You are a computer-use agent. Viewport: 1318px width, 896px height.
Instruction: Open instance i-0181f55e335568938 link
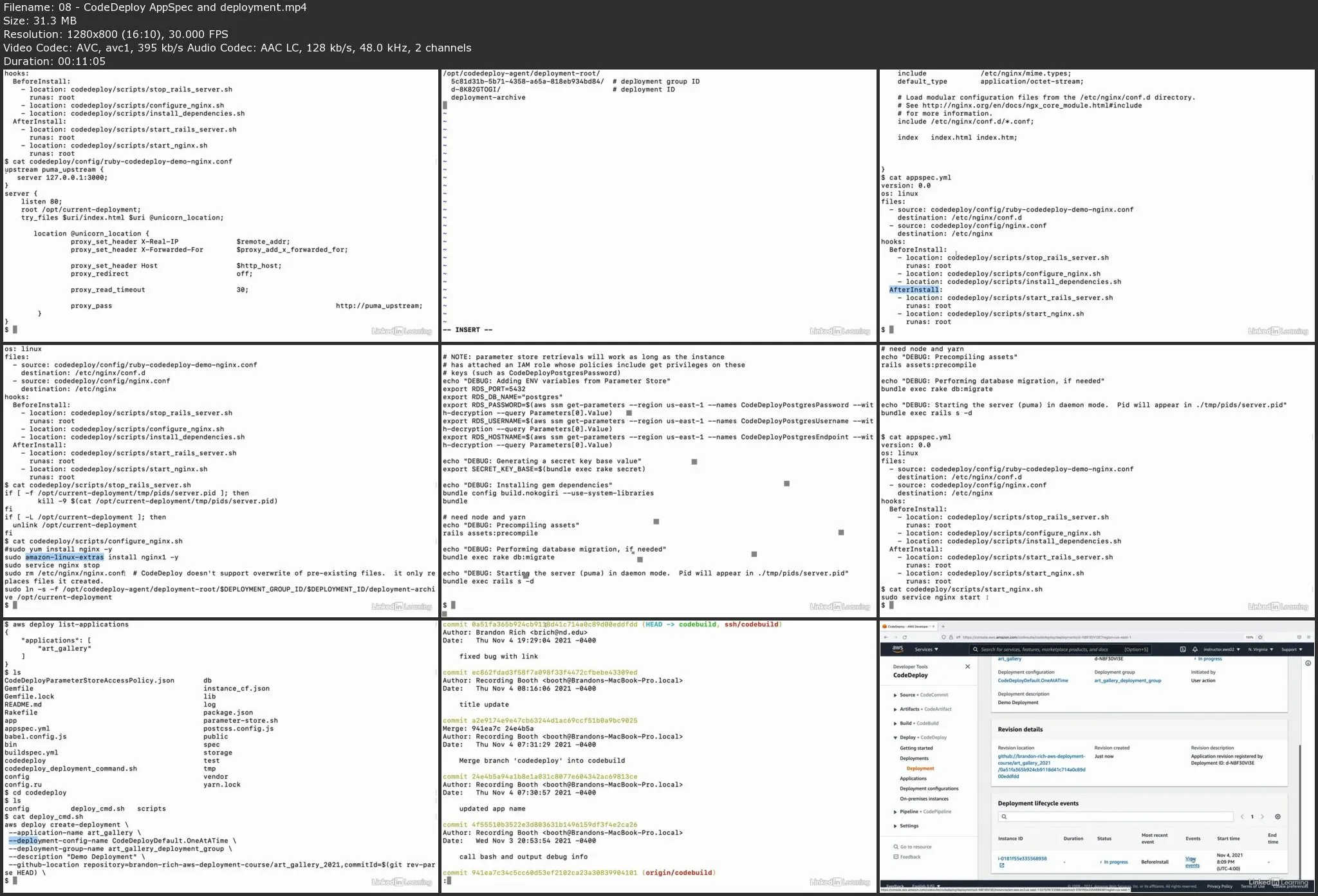coord(1022,859)
